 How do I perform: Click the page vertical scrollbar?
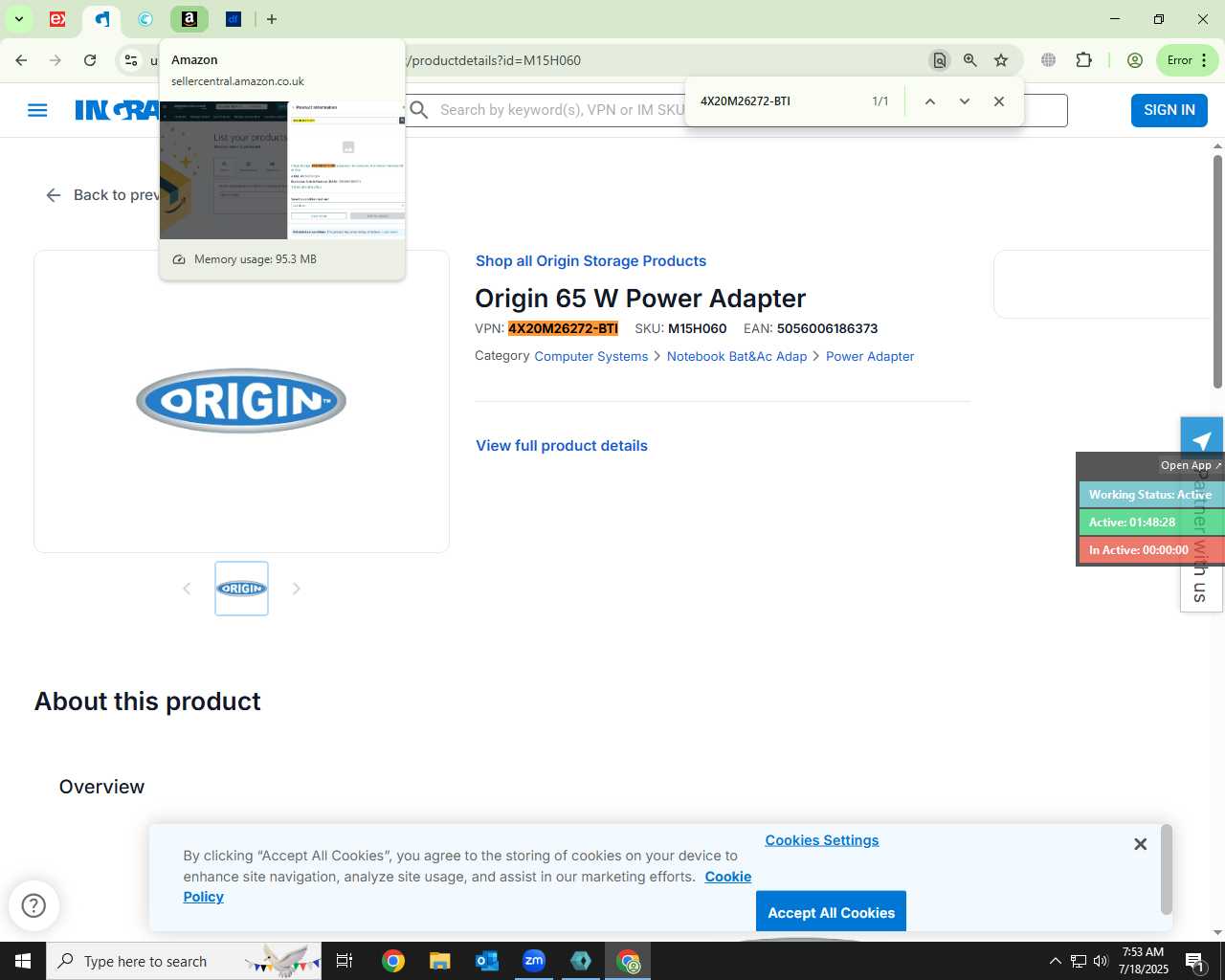point(1217,271)
